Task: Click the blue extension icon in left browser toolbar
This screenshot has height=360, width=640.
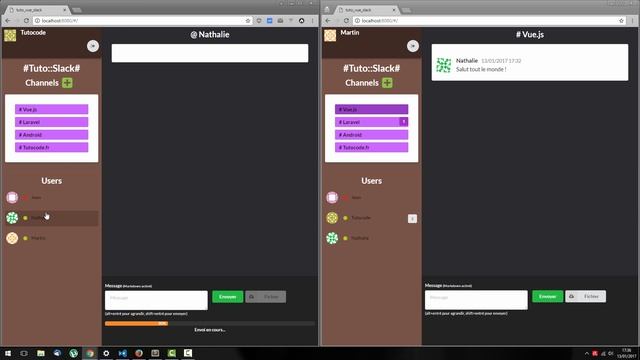Action: point(269,20)
